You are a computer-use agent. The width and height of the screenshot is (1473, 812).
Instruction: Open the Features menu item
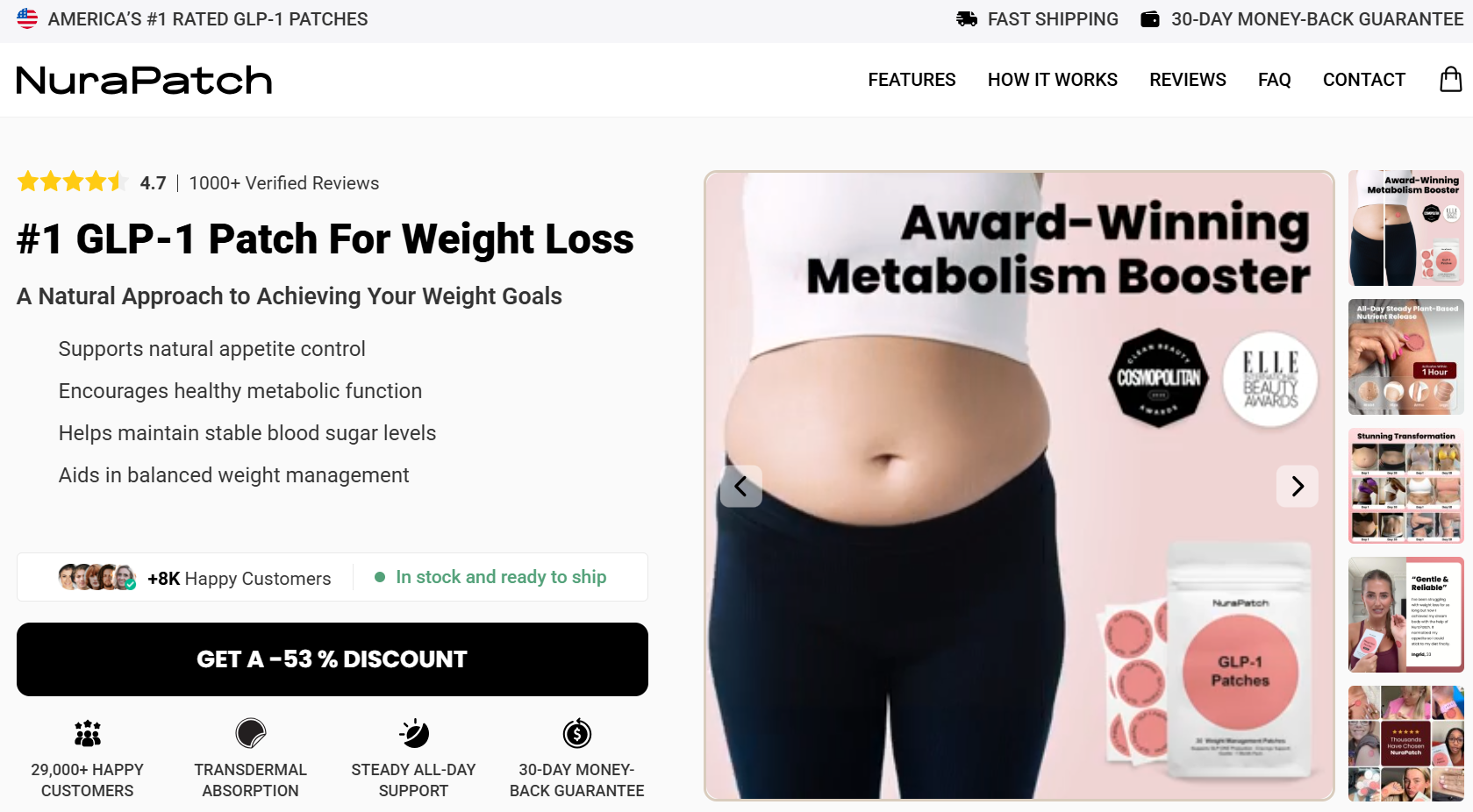tap(912, 80)
